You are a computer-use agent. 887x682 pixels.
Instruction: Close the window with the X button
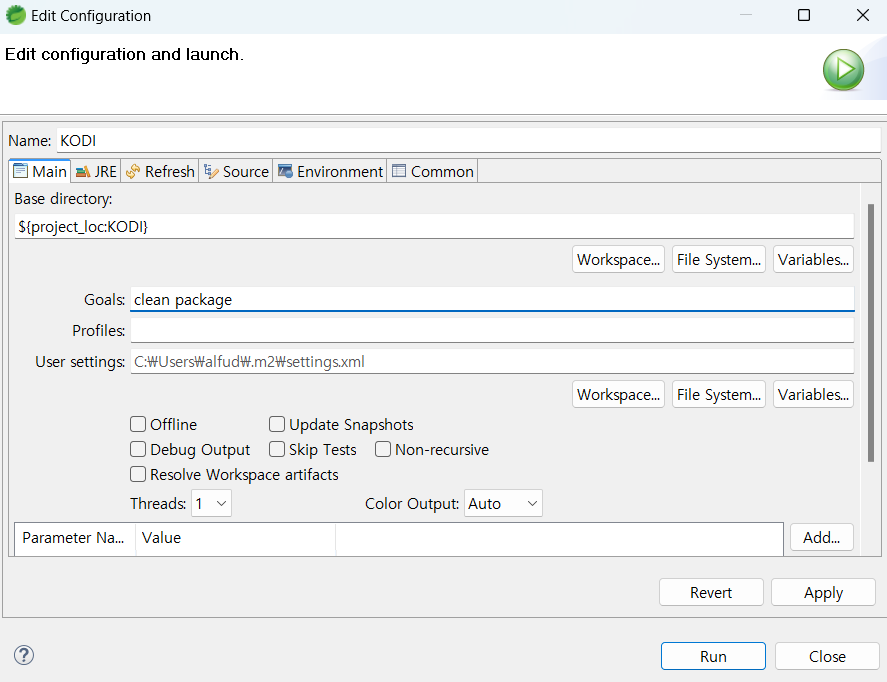[863, 15]
